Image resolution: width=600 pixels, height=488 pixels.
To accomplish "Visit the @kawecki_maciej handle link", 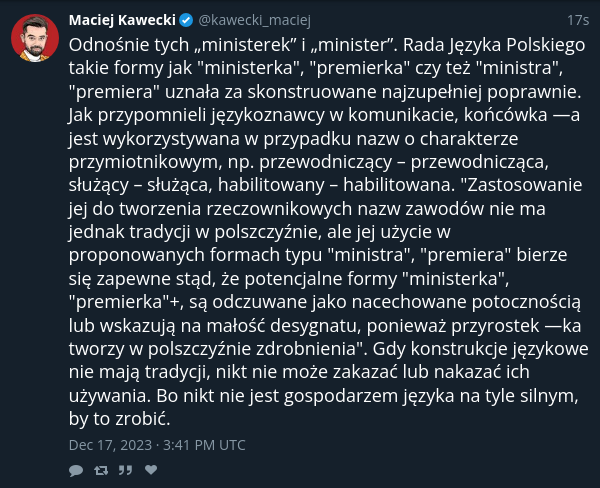I will pos(254,20).
